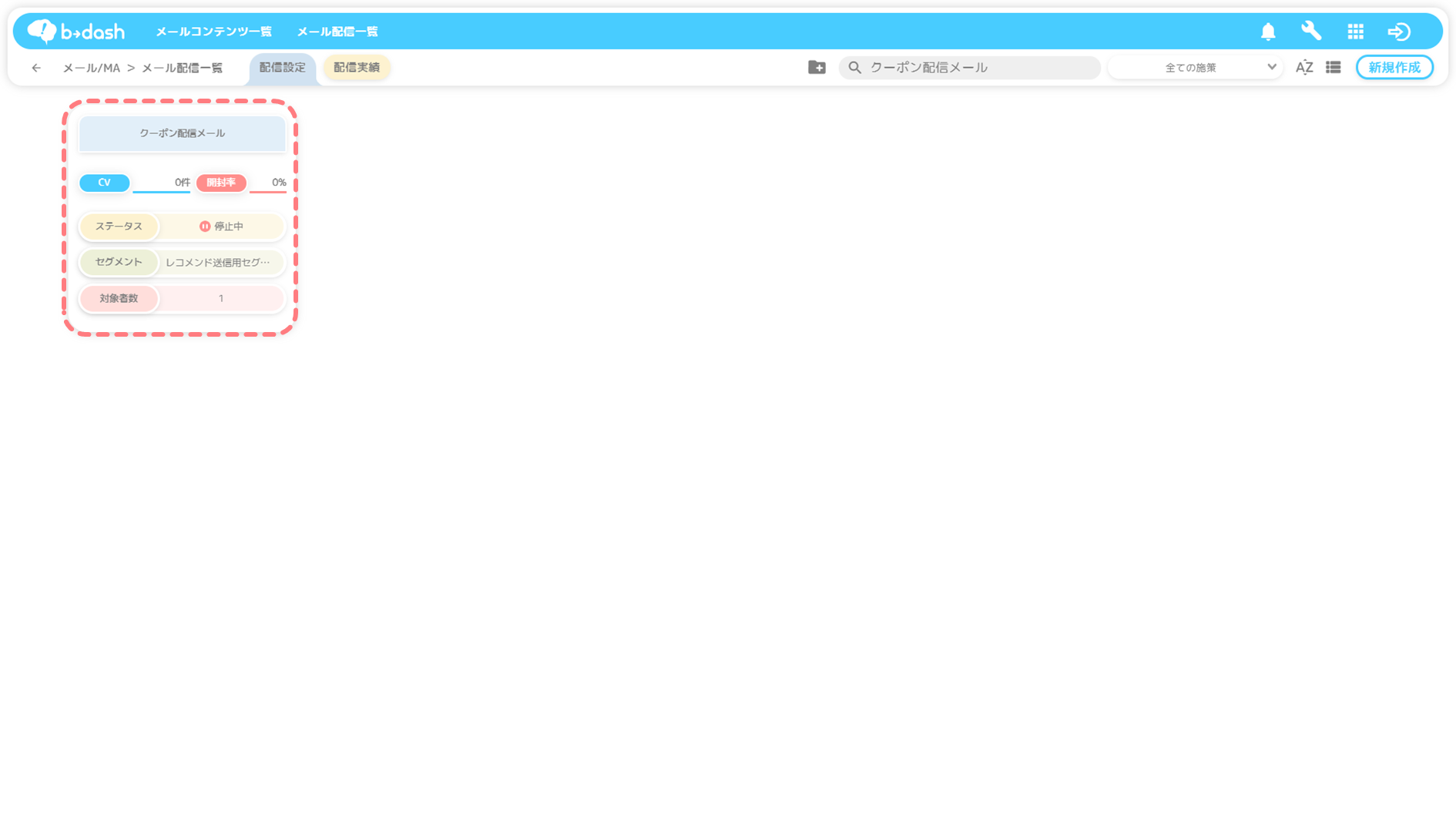The image size is (1456, 819).
Task: Click the レコメンド送信用セグ… segment value
Action: pyautogui.click(x=218, y=263)
